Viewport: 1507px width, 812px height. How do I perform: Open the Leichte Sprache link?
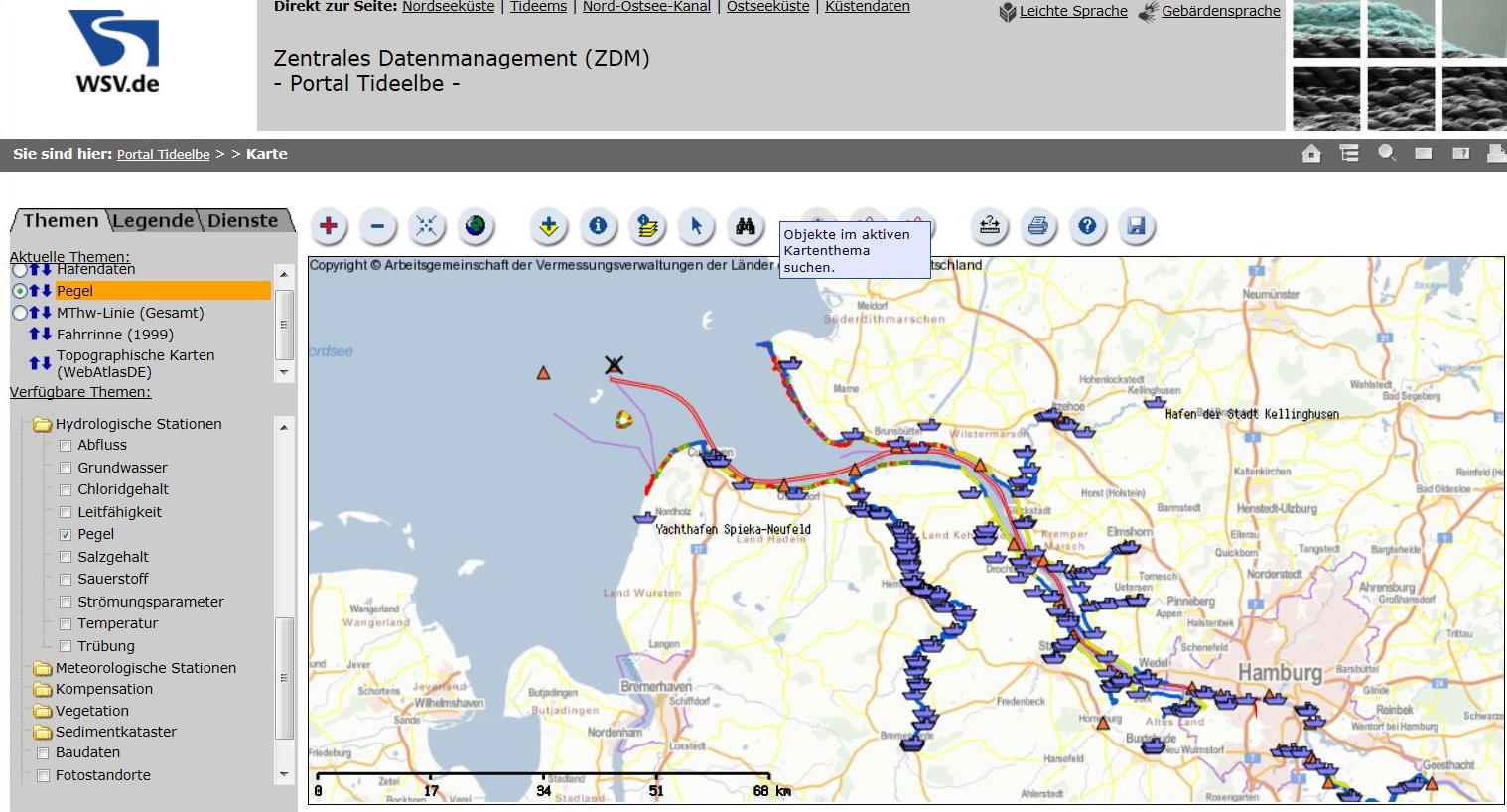pyautogui.click(x=1072, y=11)
